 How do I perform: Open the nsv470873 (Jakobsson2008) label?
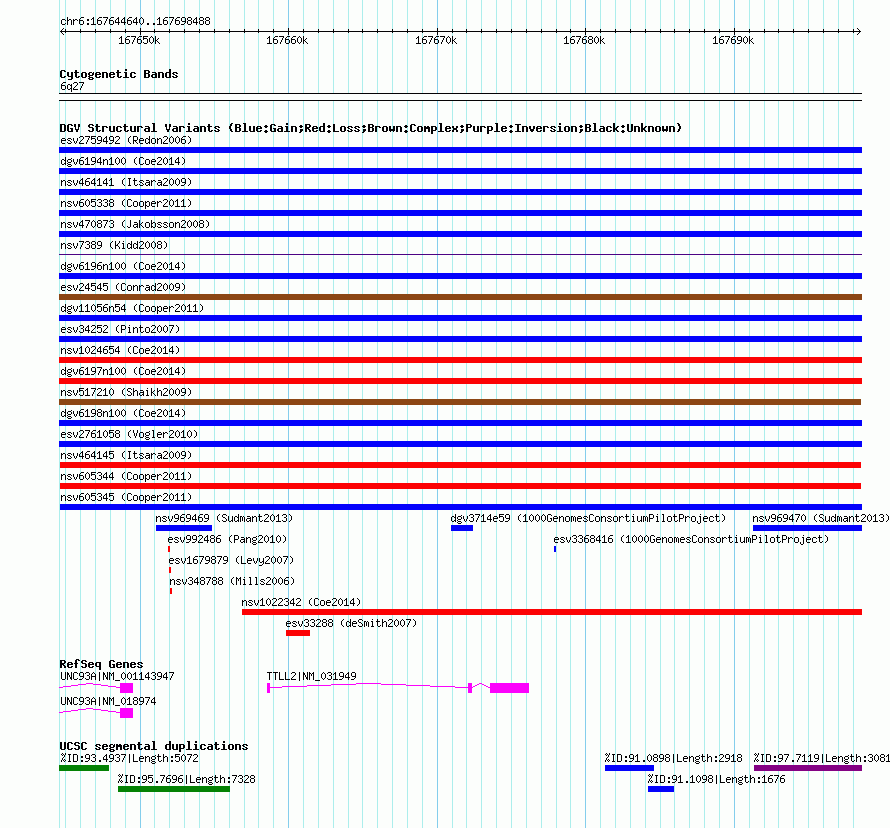tap(135, 224)
